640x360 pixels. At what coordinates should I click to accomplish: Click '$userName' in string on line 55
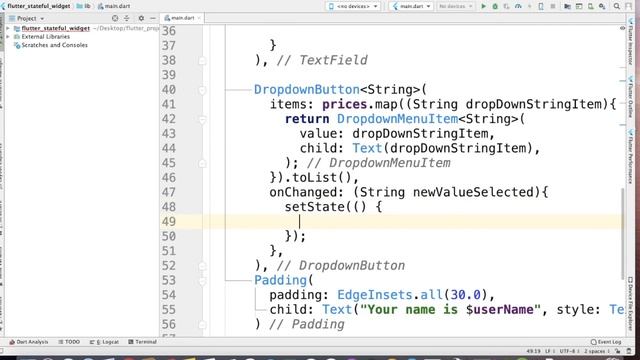500,310
